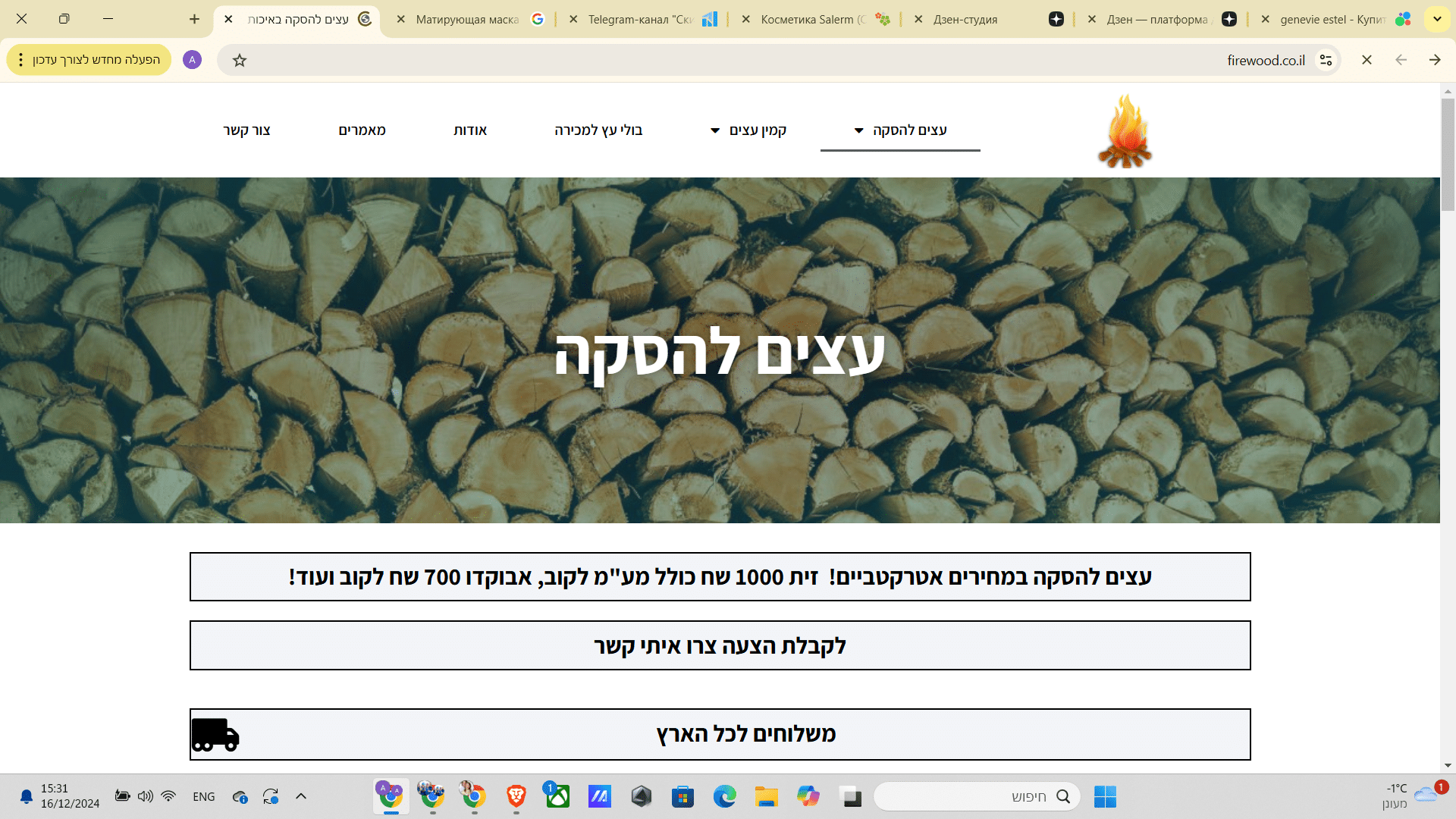Image resolution: width=1456 pixels, height=819 pixels.
Task: Click the לקבלת הצעה צרו איתי קשר button
Action: (x=720, y=645)
